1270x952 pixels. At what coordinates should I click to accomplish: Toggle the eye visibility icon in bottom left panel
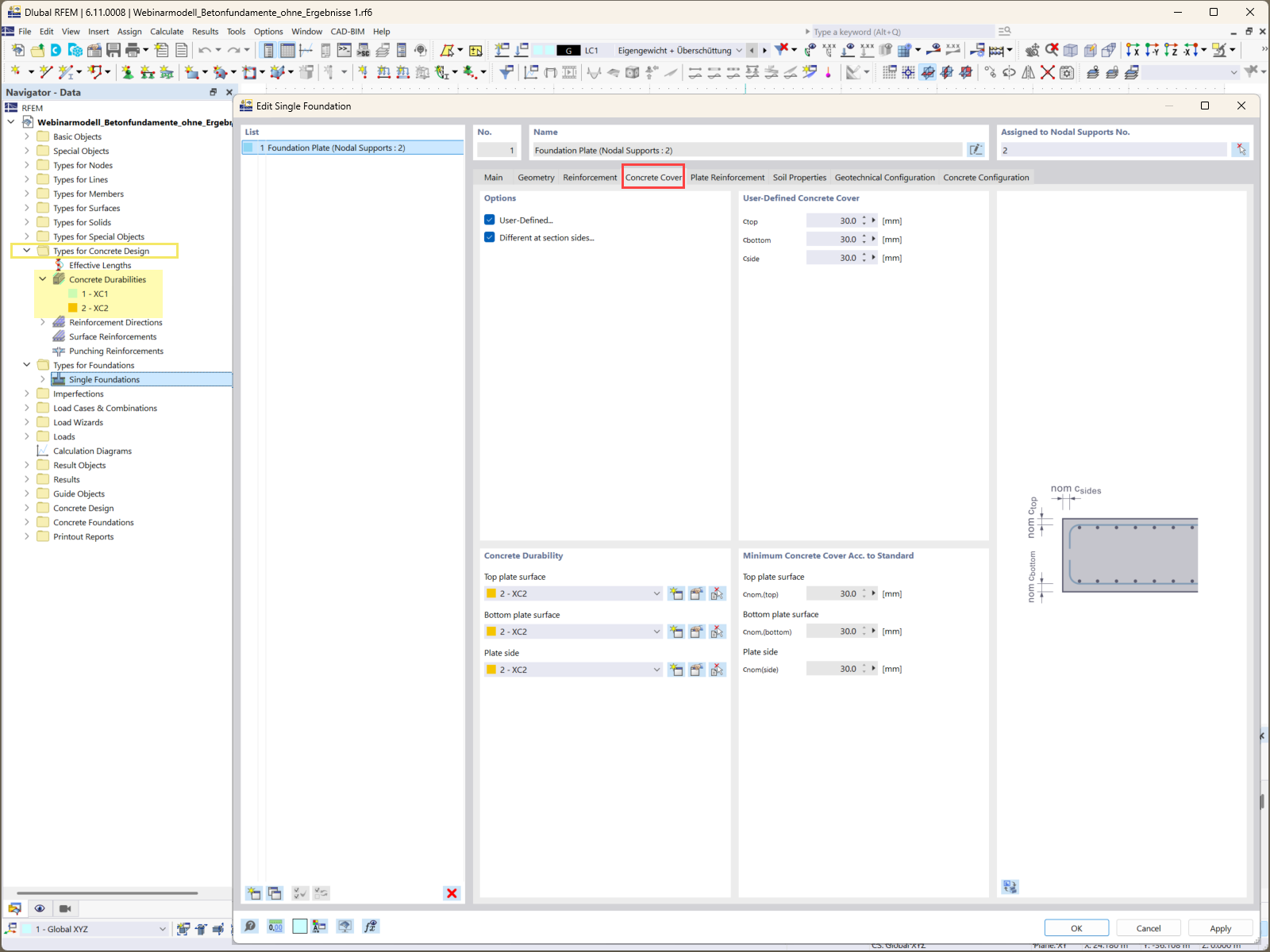tap(40, 908)
